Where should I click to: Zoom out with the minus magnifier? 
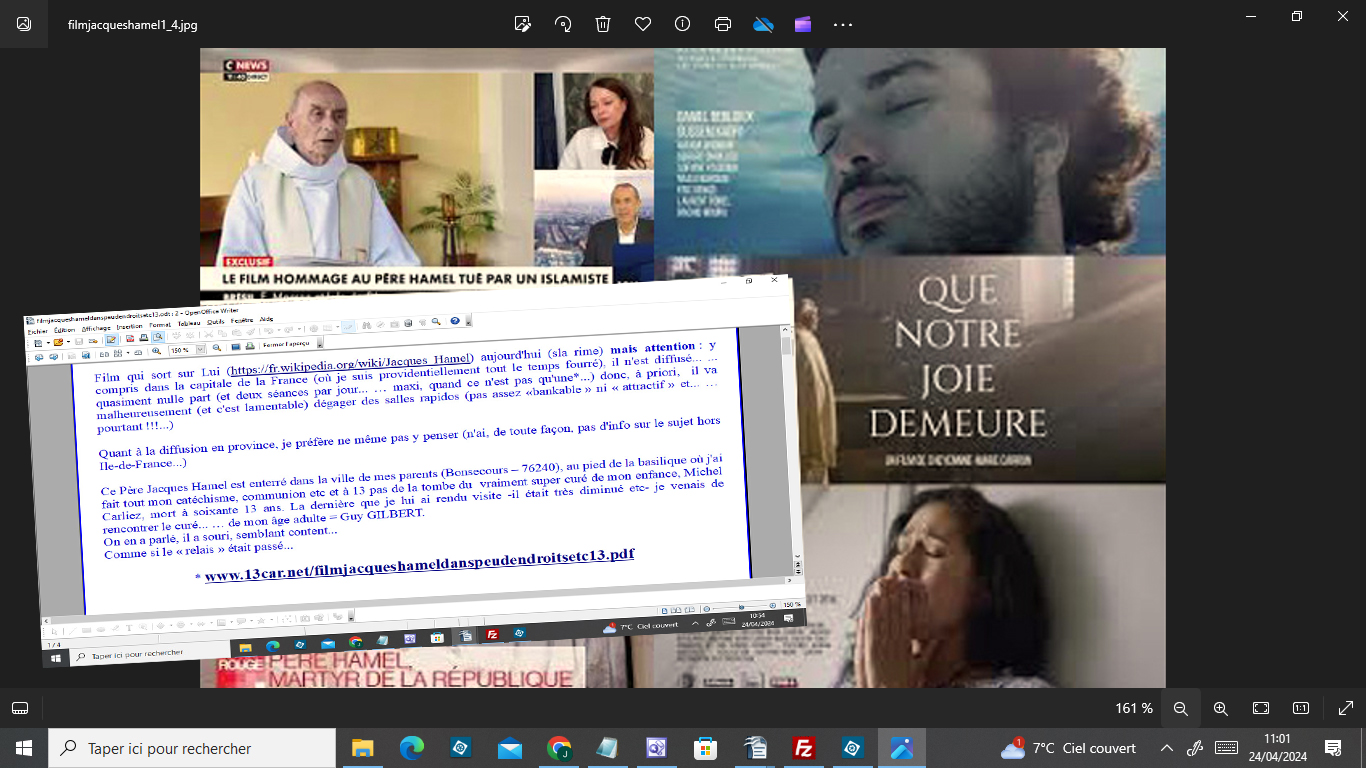pyautogui.click(x=1180, y=708)
